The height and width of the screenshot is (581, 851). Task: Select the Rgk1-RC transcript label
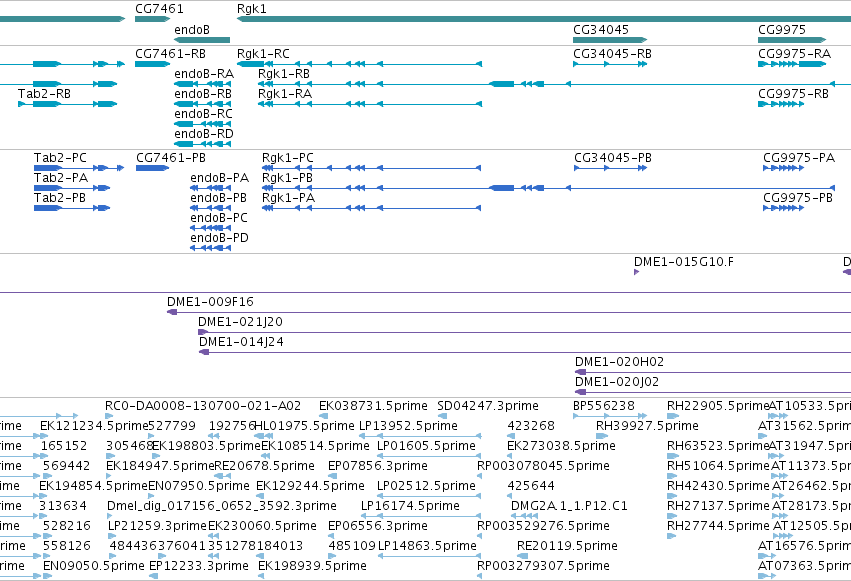[x=263, y=54]
